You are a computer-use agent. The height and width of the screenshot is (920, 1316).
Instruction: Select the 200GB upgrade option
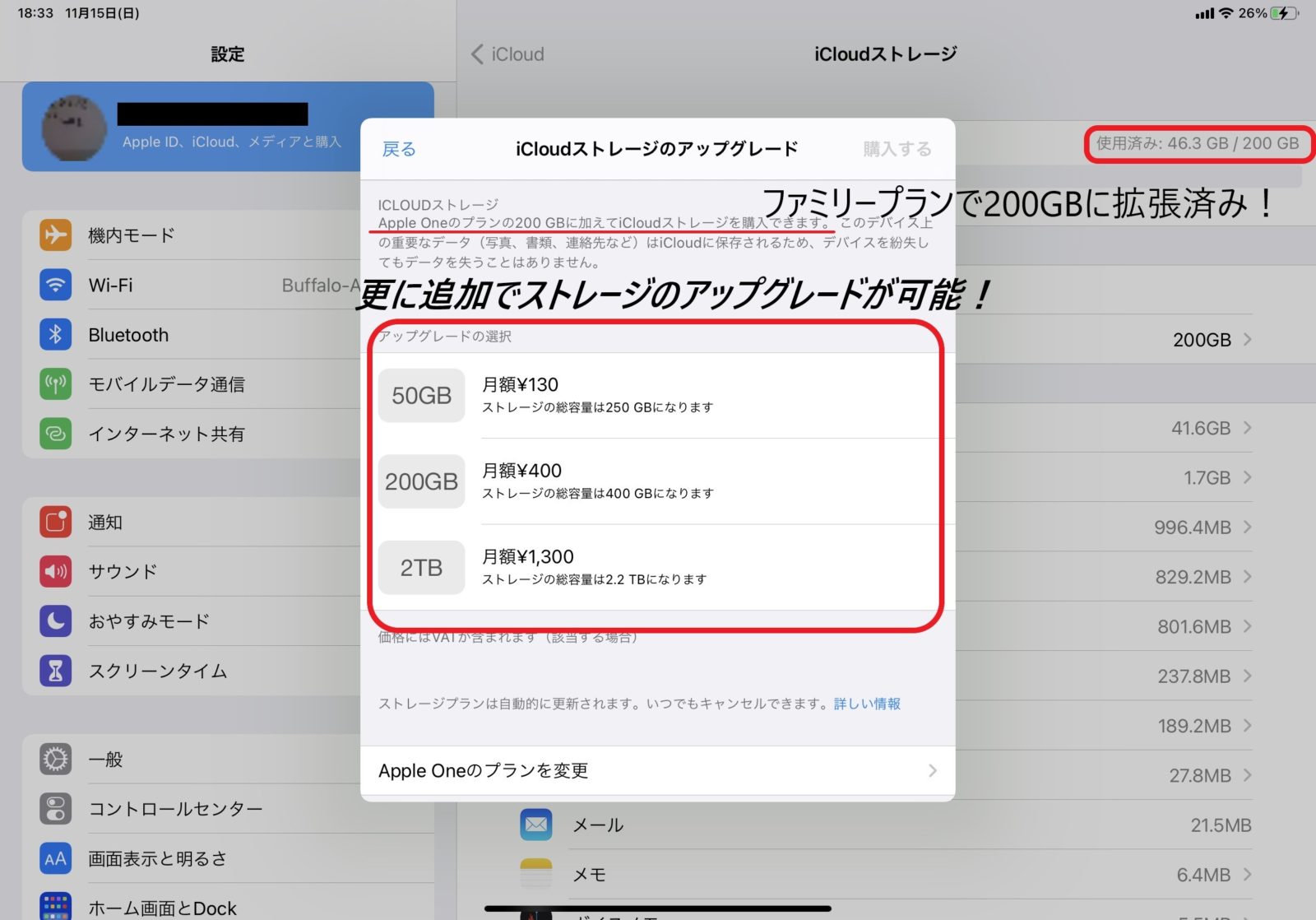click(657, 481)
